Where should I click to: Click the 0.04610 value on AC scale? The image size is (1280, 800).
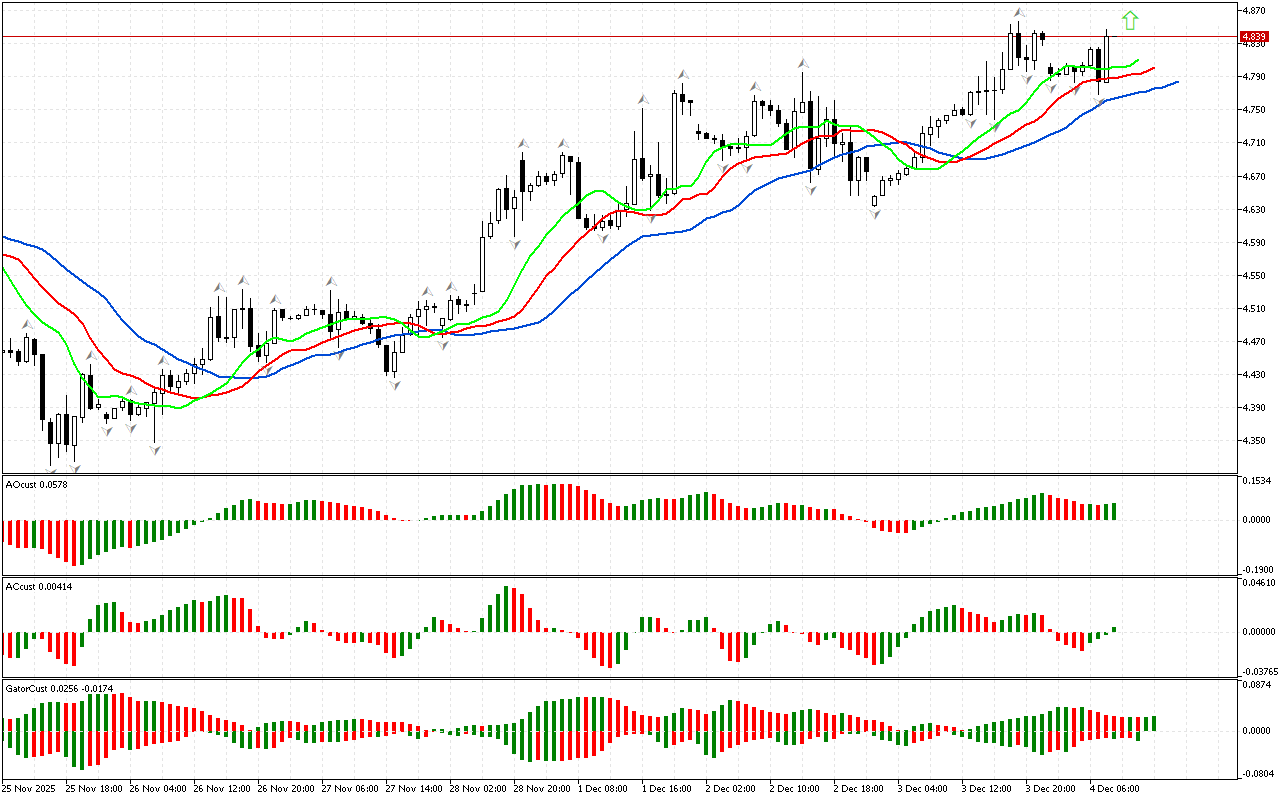coord(1257,582)
